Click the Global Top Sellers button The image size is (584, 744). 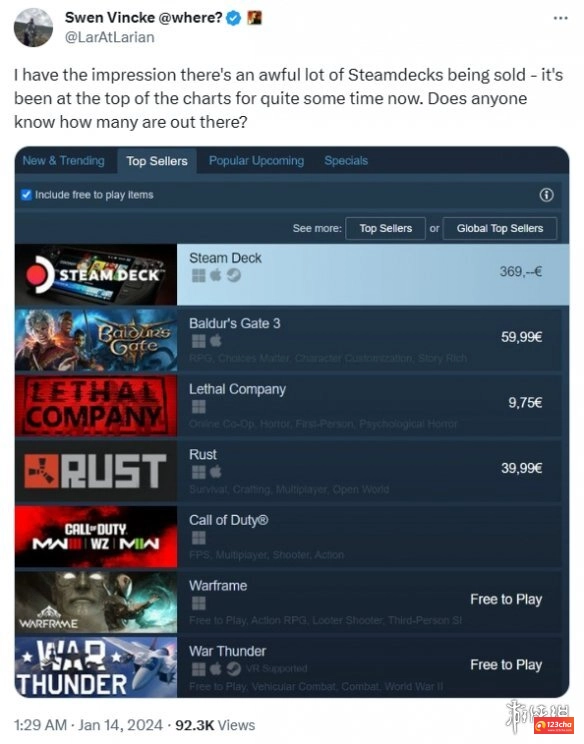coord(500,228)
